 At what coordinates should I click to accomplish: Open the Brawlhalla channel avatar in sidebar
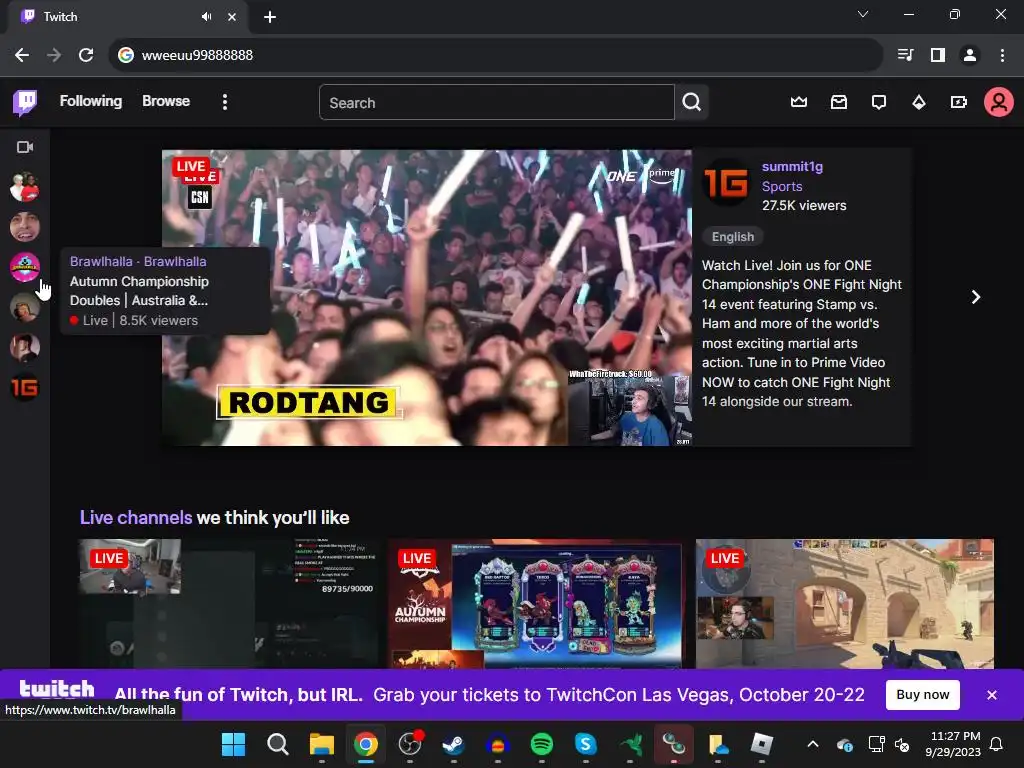[25, 267]
